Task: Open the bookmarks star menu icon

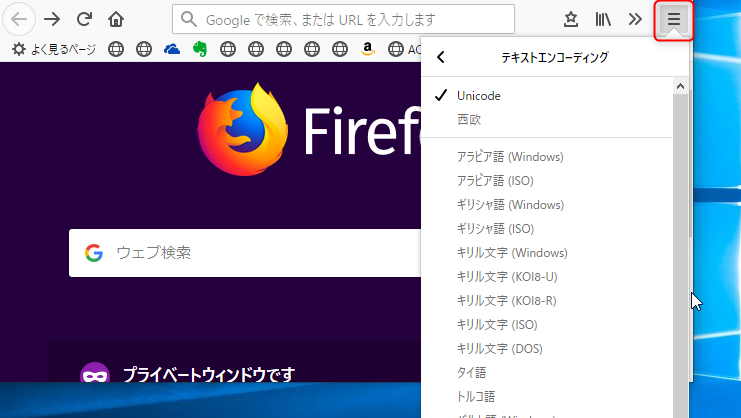Action: [571, 19]
